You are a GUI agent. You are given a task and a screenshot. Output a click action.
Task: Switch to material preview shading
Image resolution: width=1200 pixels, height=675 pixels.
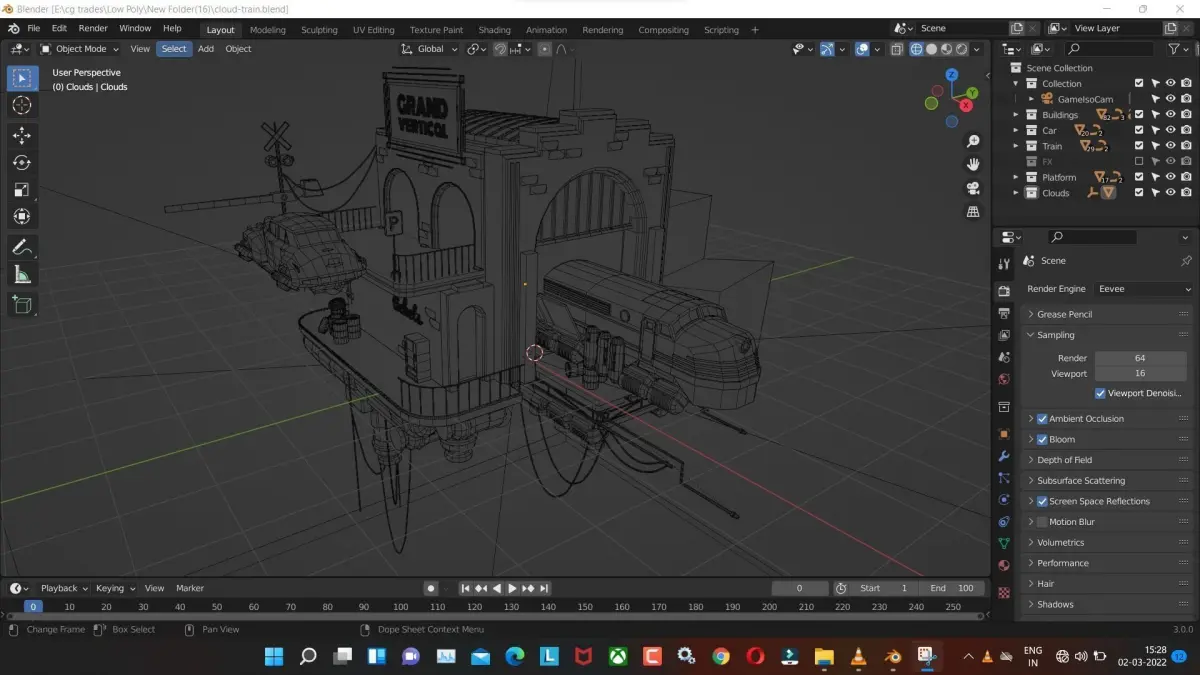pos(946,49)
